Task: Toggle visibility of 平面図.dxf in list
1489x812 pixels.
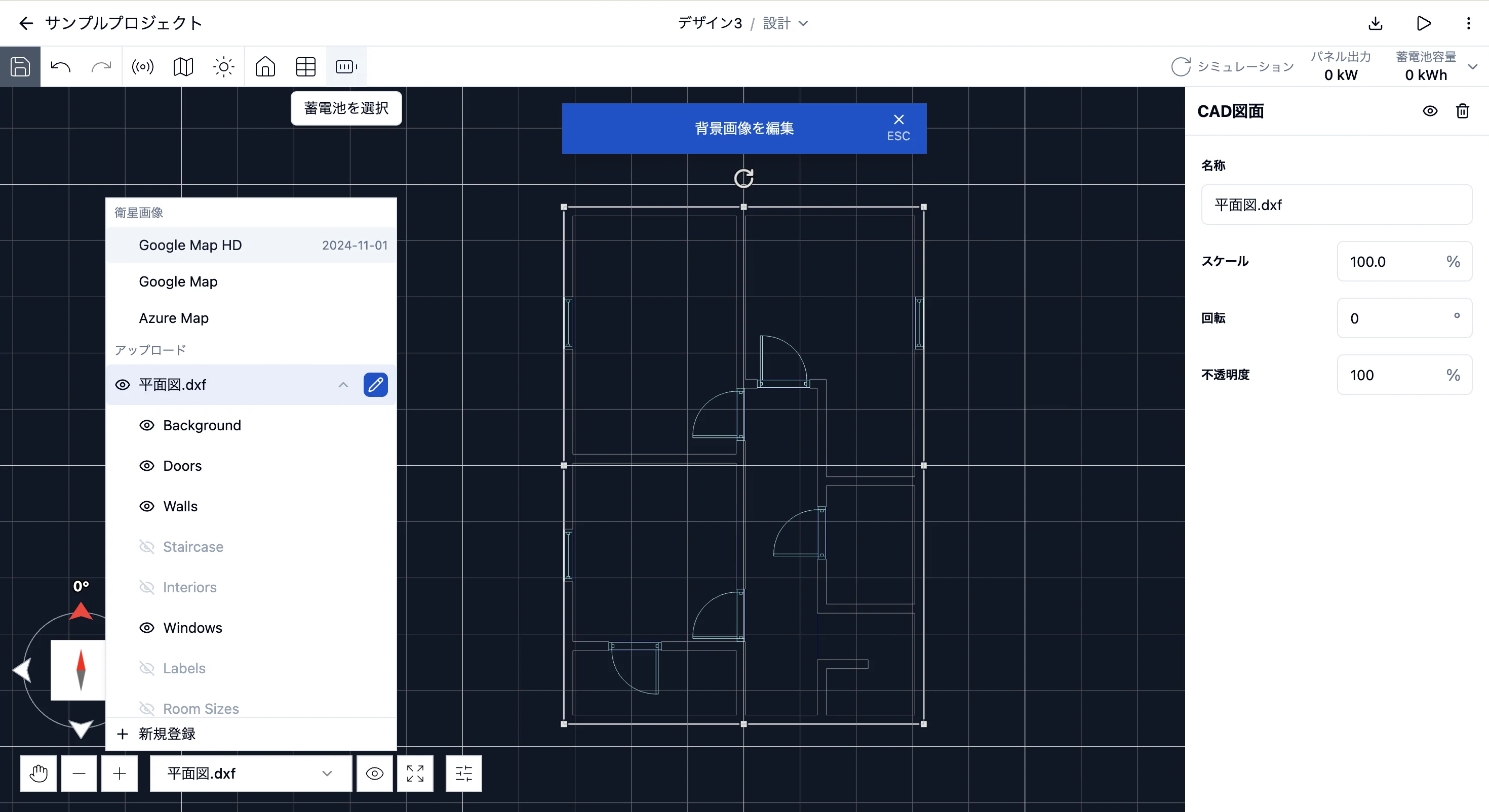Action: 123,385
